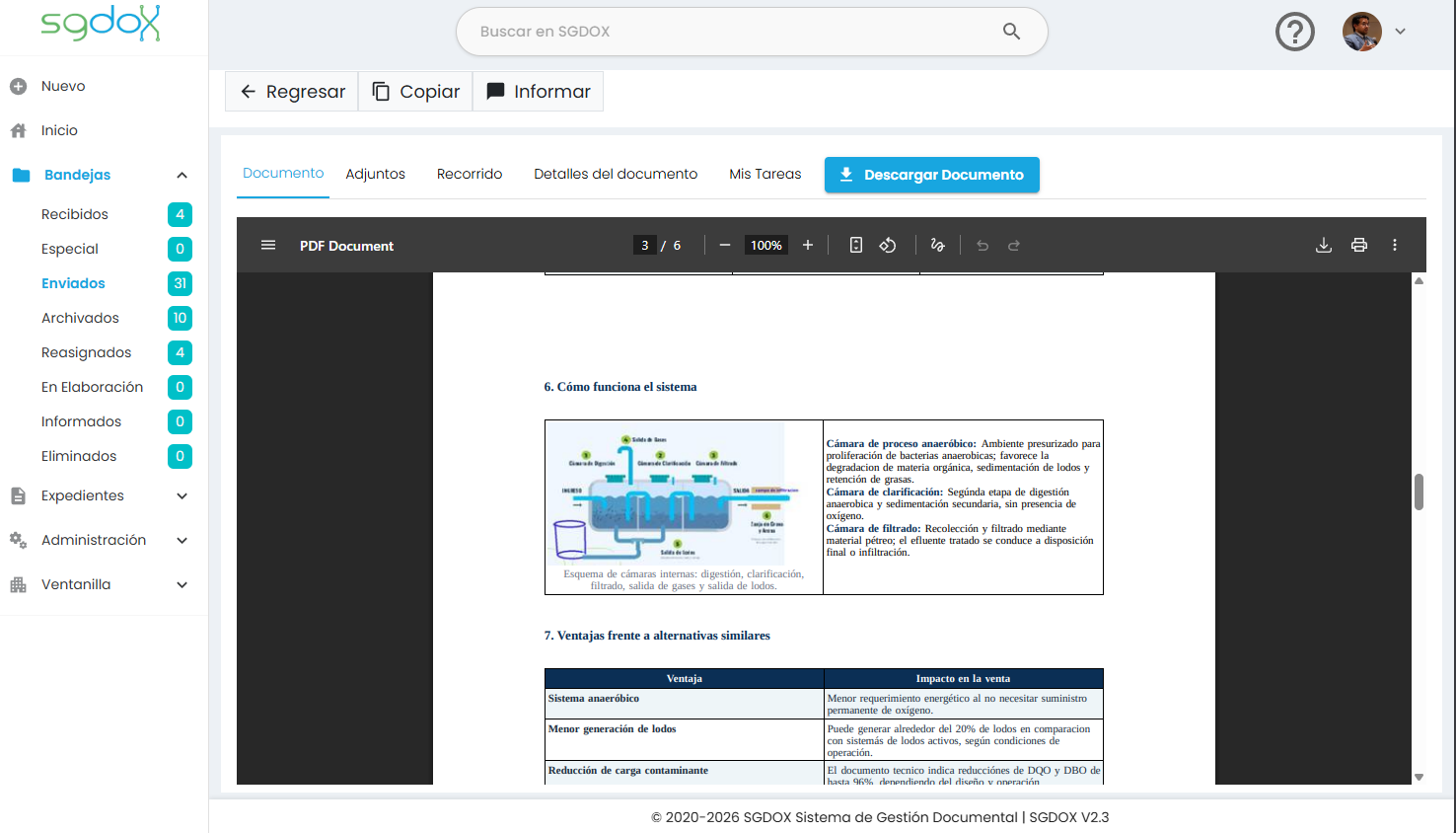Zoom out with the minus icon

[x=725, y=245]
